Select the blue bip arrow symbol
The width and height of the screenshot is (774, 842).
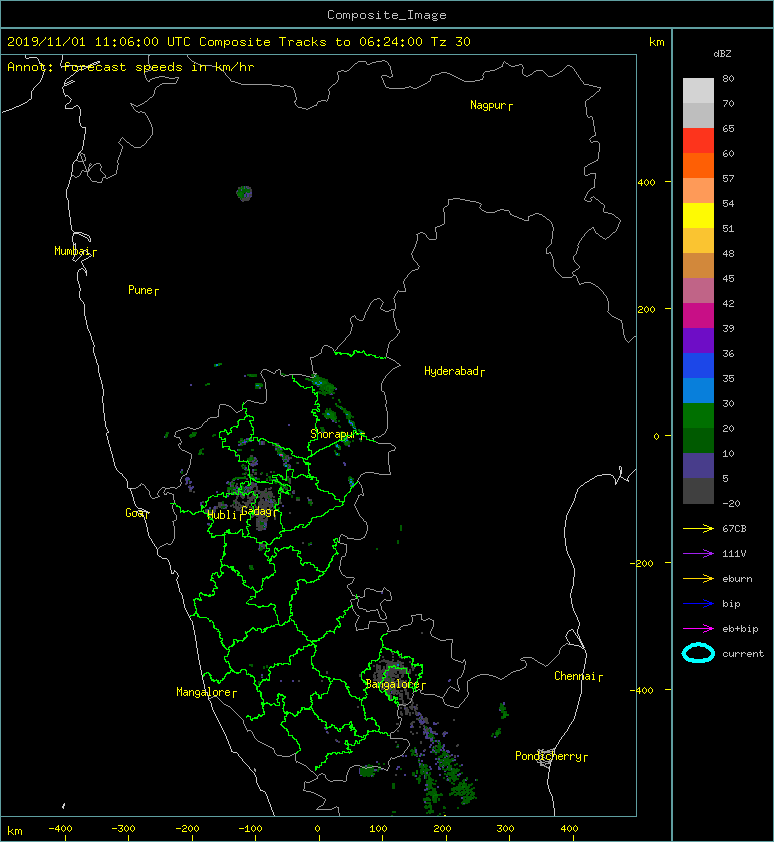698,604
